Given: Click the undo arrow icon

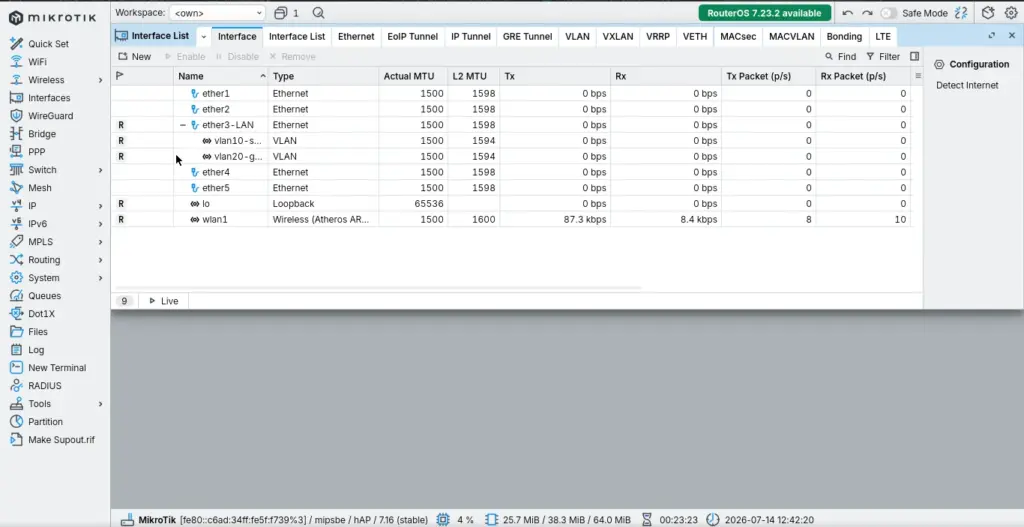Looking at the screenshot, I should [848, 13].
